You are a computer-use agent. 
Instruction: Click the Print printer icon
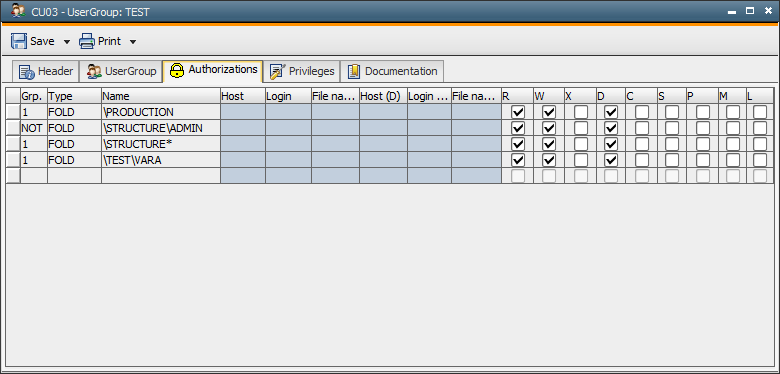(87, 41)
